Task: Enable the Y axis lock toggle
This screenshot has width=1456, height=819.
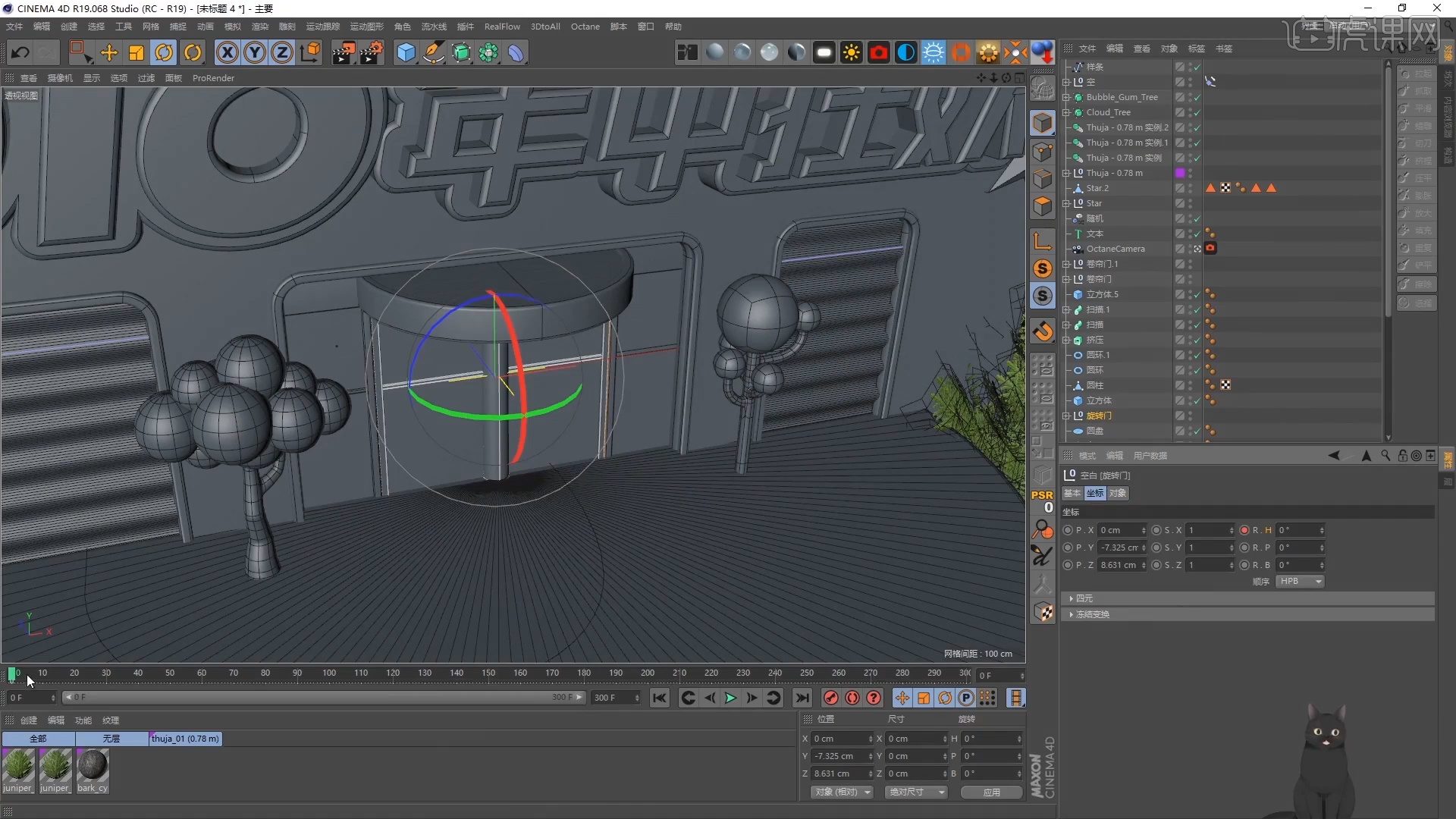Action: (254, 52)
